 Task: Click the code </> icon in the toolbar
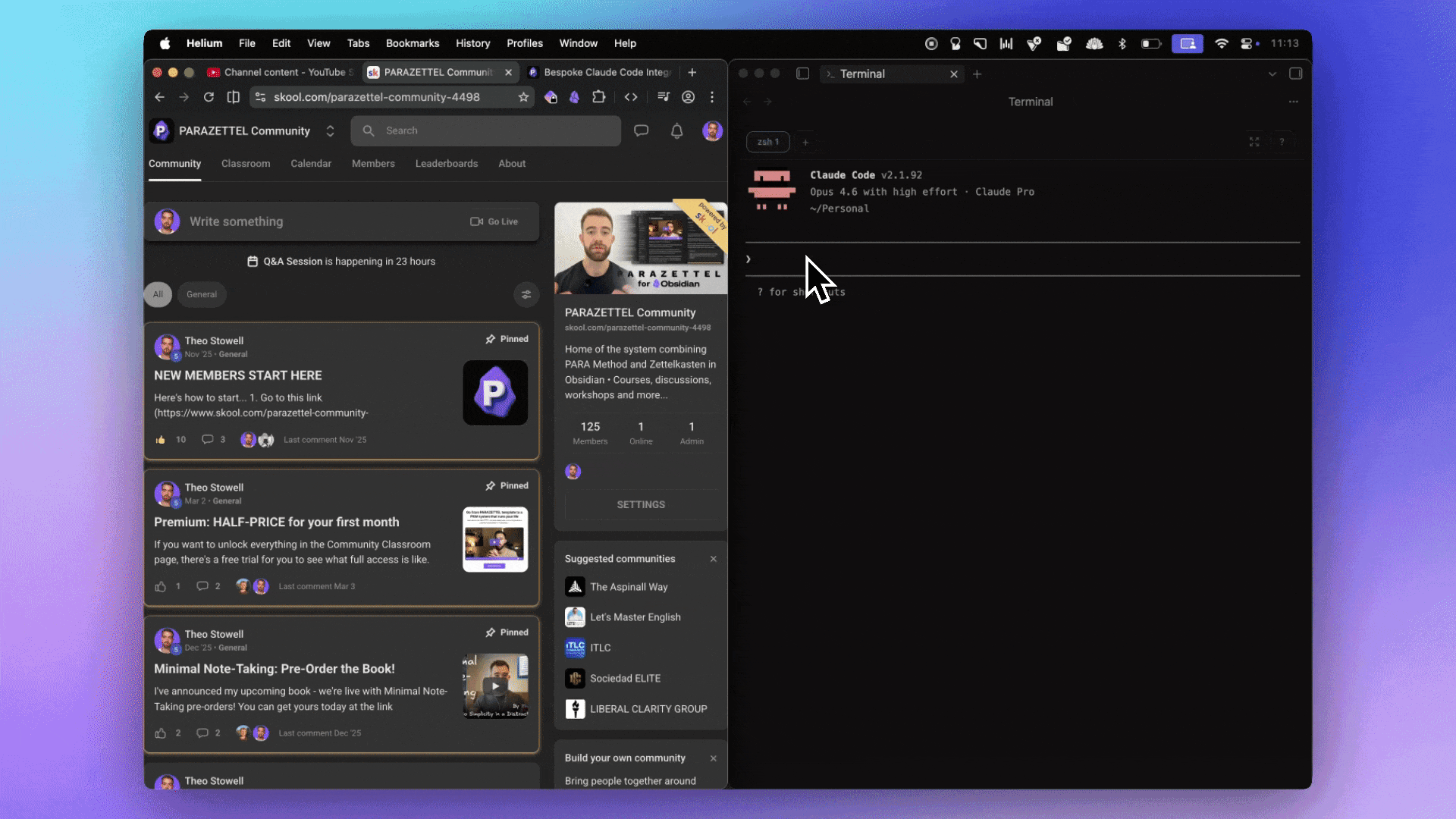631,97
